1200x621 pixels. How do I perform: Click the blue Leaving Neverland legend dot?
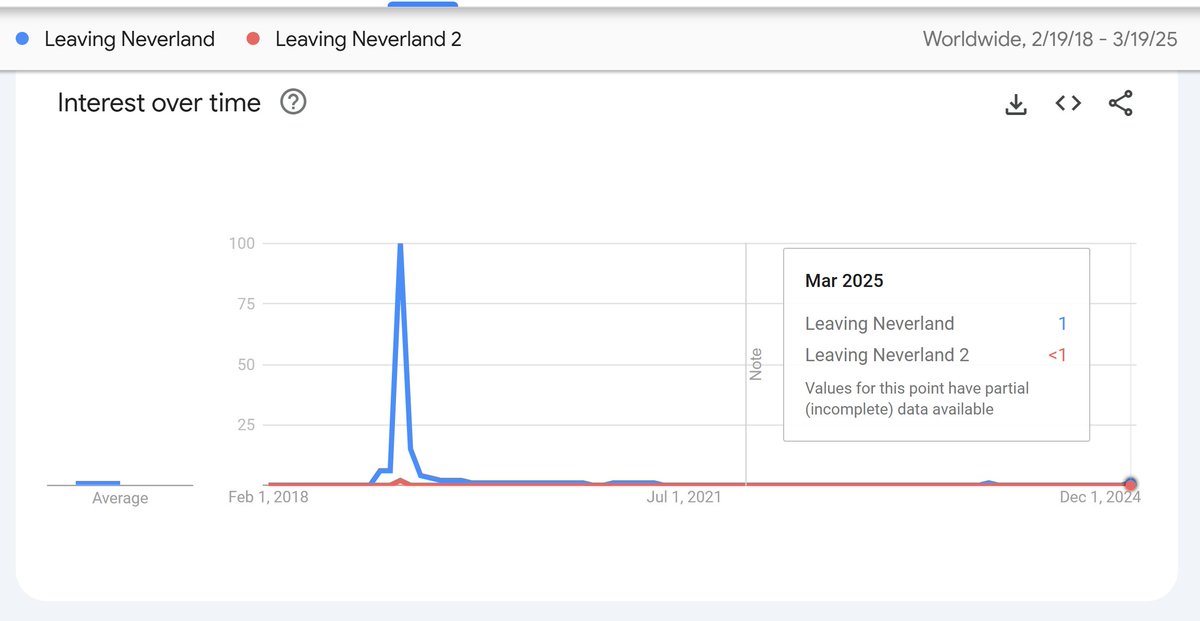click(23, 39)
